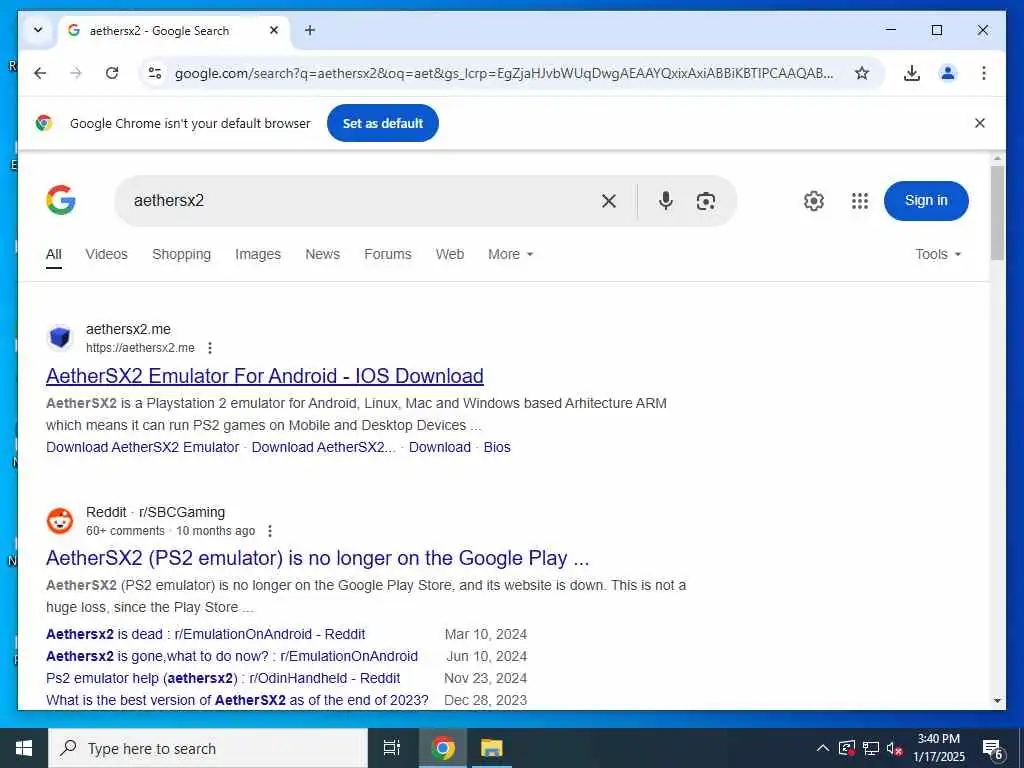
Task: Open Download AetherSX2 Emulator sitelink
Action: click(x=142, y=447)
